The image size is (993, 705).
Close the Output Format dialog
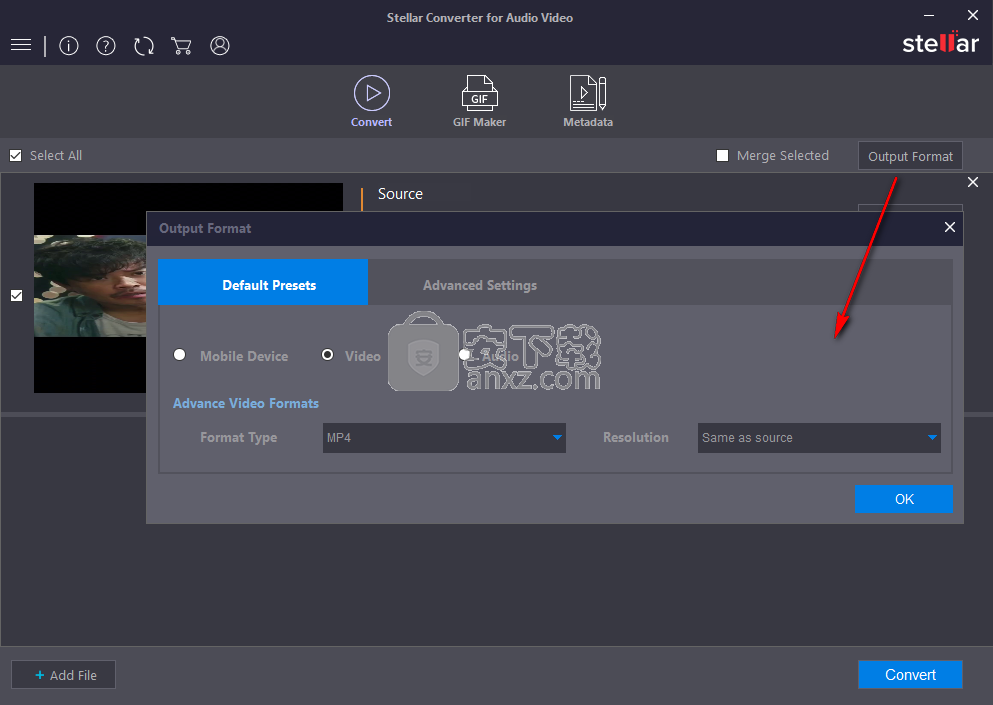tap(949, 227)
